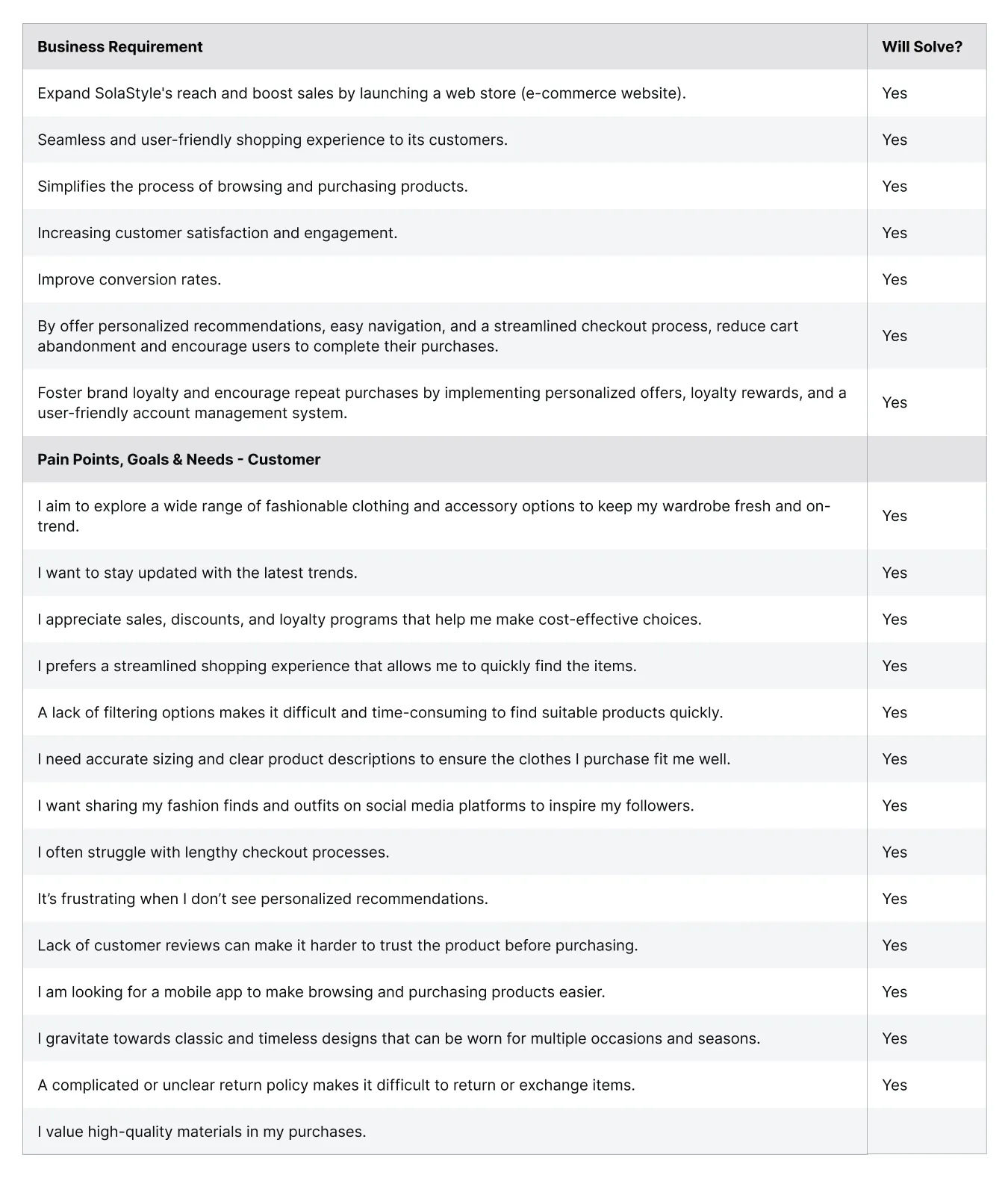Select "I want to stay updated" row text

point(197,573)
